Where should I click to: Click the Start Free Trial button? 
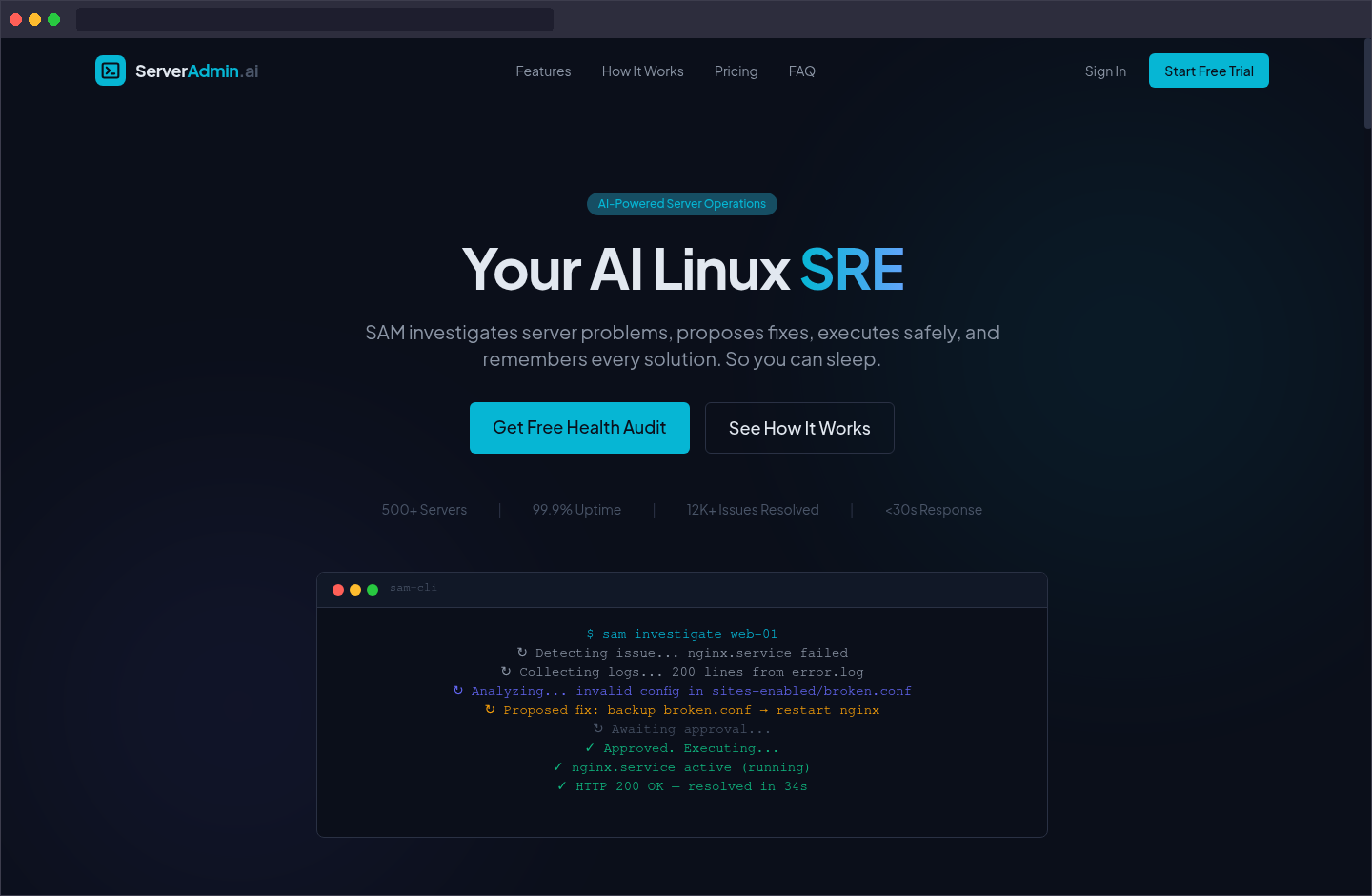(1208, 71)
